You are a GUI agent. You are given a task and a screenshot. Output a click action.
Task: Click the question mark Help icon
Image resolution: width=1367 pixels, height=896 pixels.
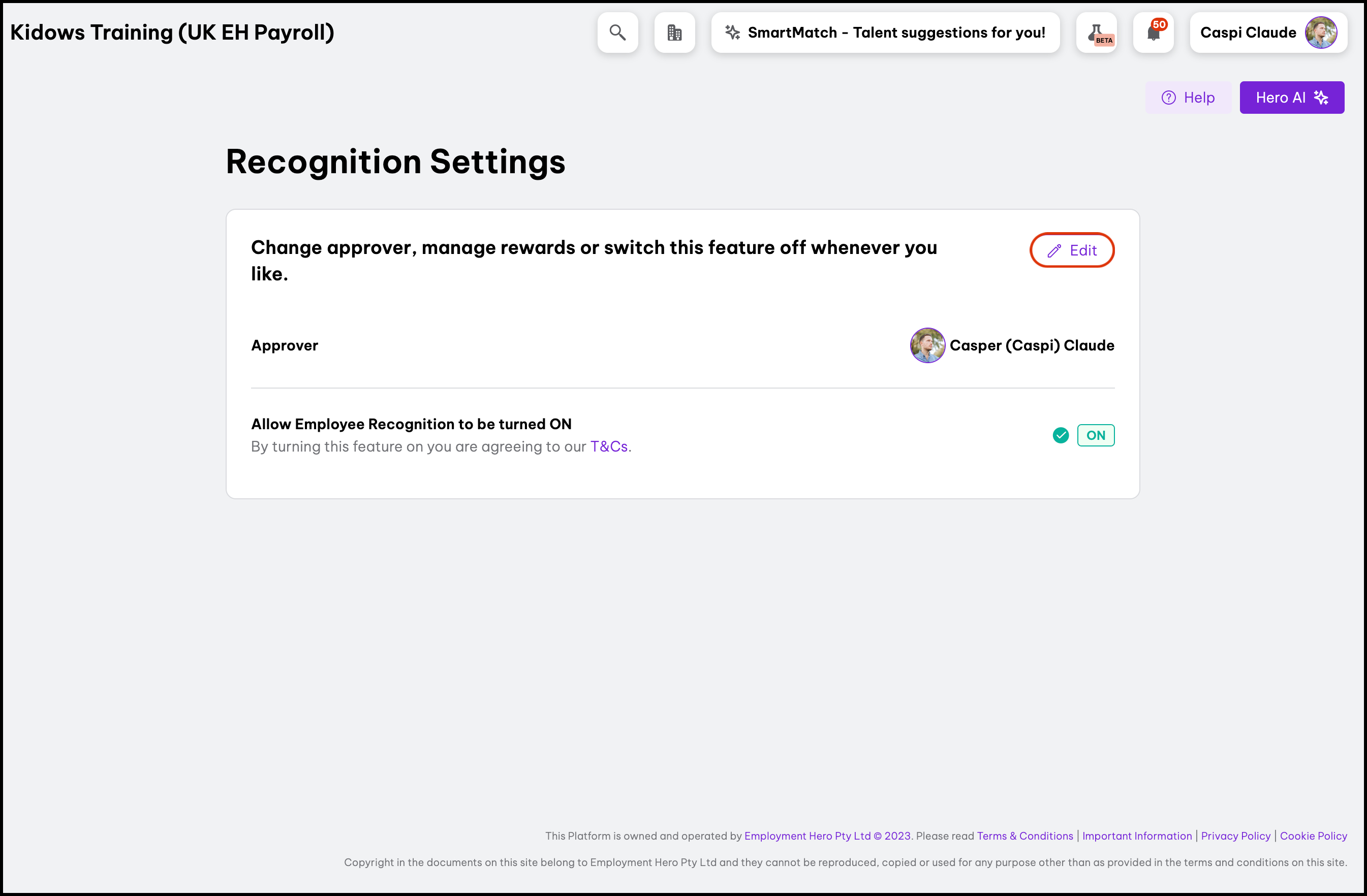coord(1169,98)
